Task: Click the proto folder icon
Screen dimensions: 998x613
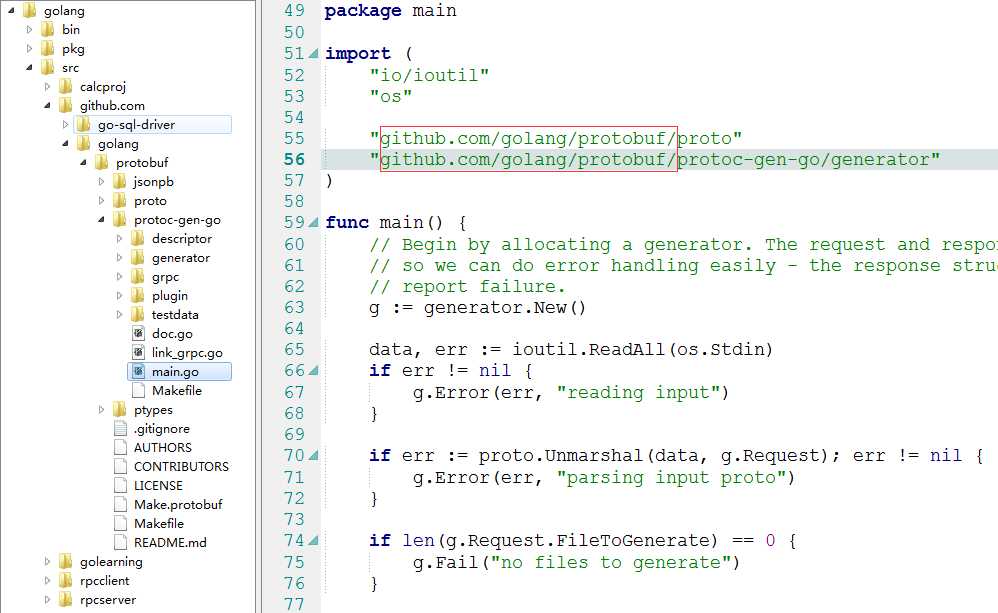Action: pyautogui.click(x=120, y=201)
